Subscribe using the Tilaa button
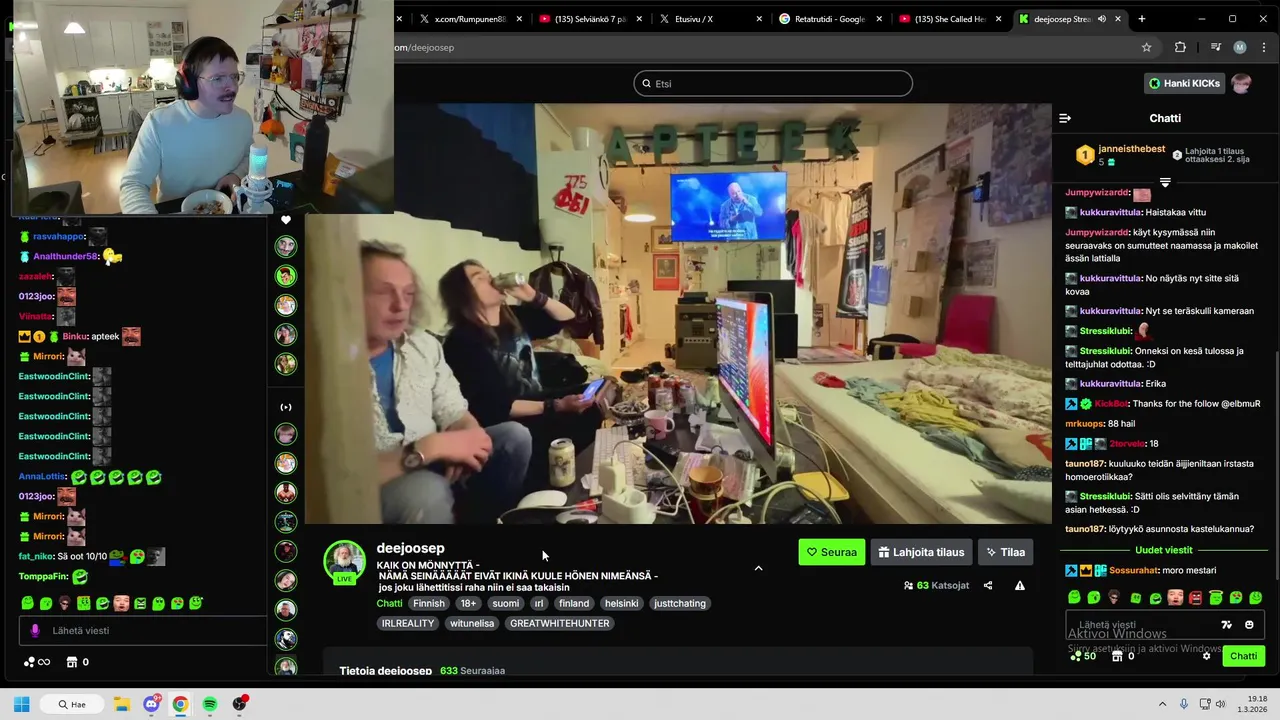The height and width of the screenshot is (720, 1280). pos(1005,552)
